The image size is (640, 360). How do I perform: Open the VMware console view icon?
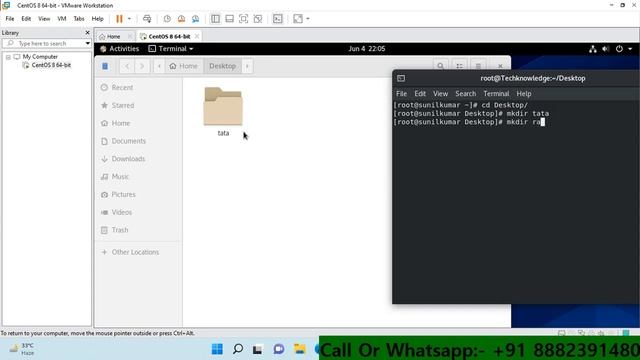[278, 19]
